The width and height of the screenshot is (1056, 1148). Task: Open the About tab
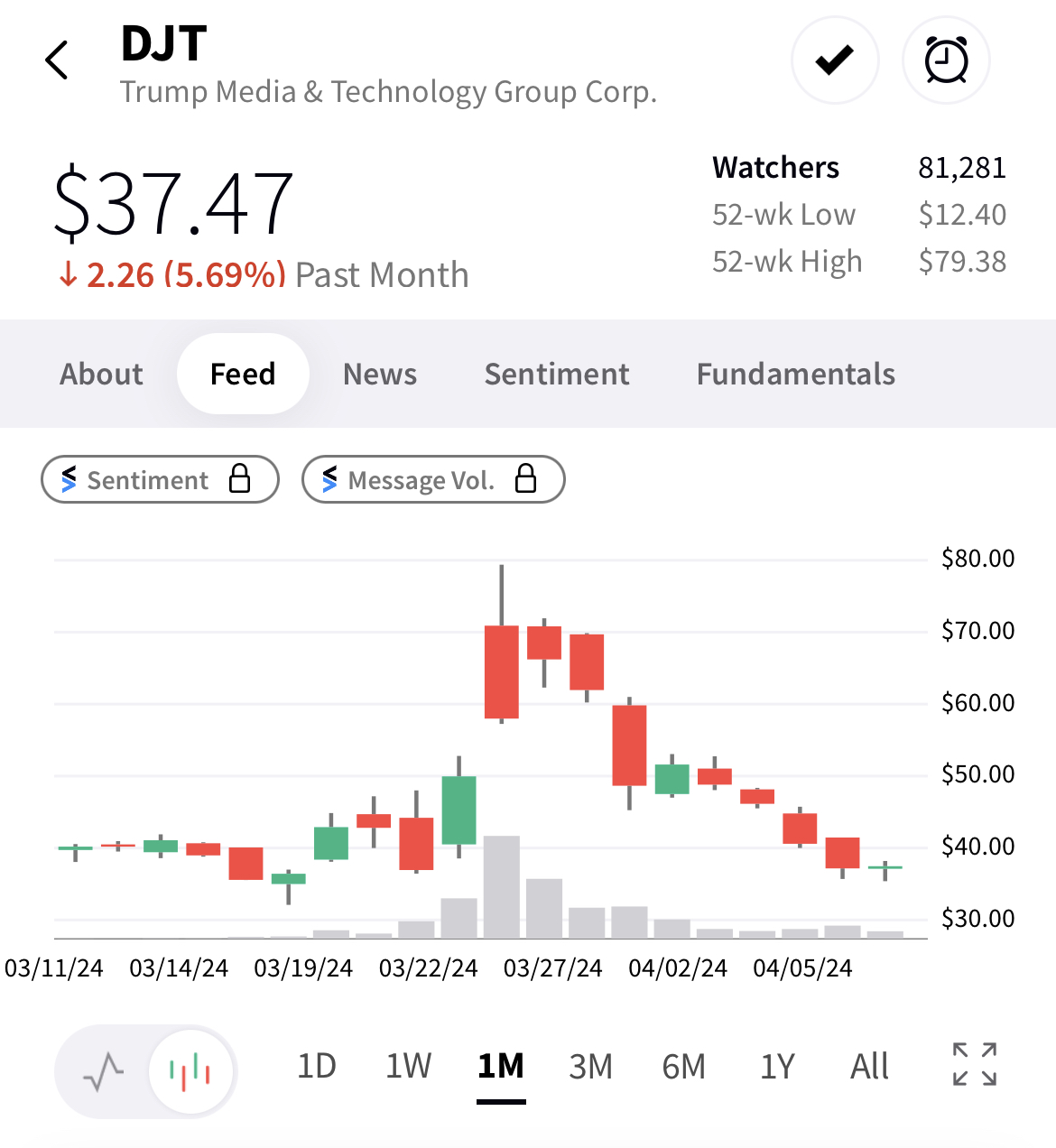(x=101, y=374)
